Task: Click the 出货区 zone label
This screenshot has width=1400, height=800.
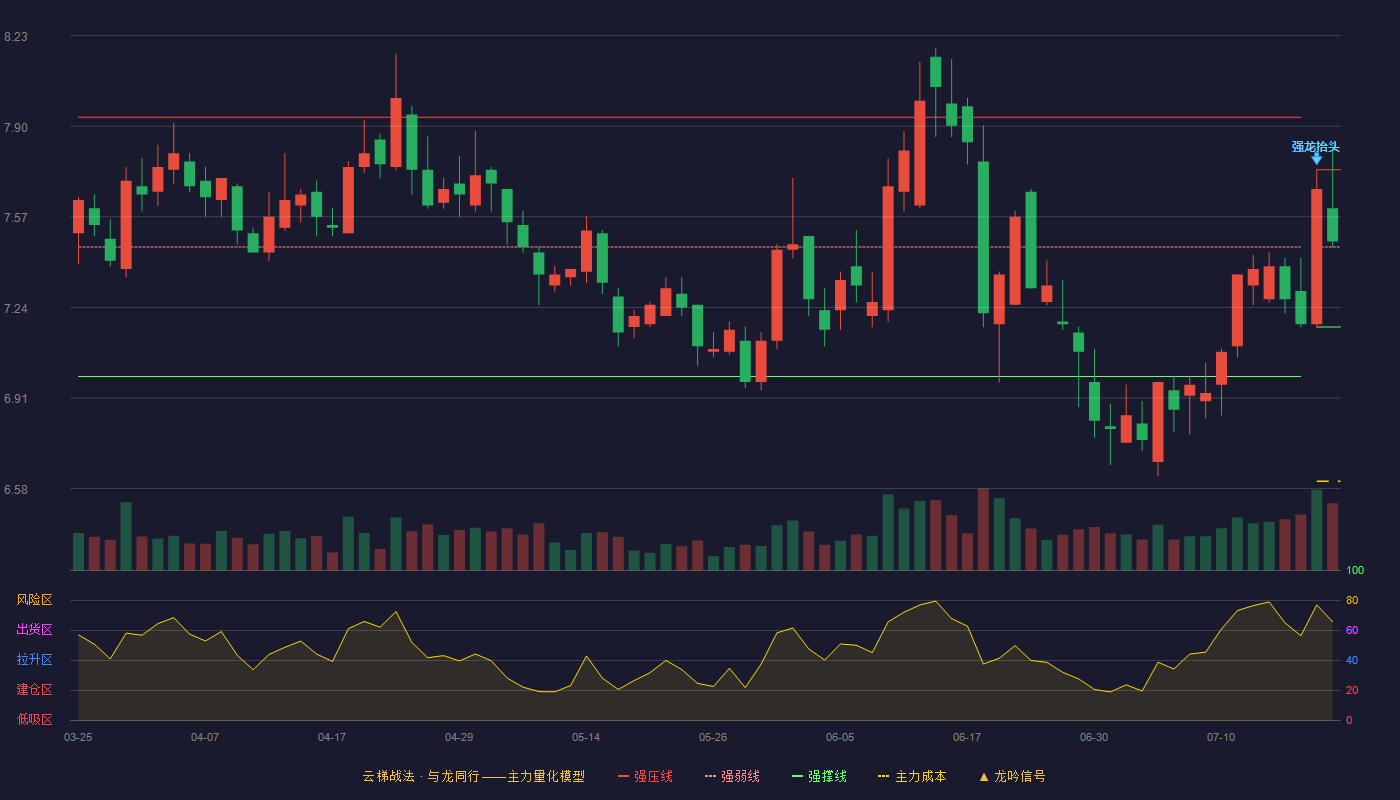Action: [x=34, y=630]
